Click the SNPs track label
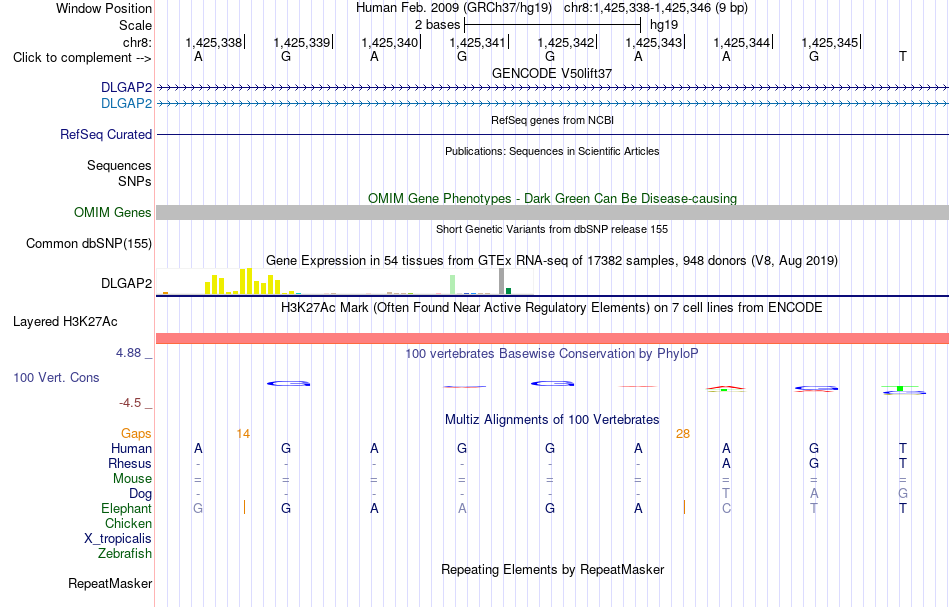The image size is (950, 607). [x=135, y=181]
